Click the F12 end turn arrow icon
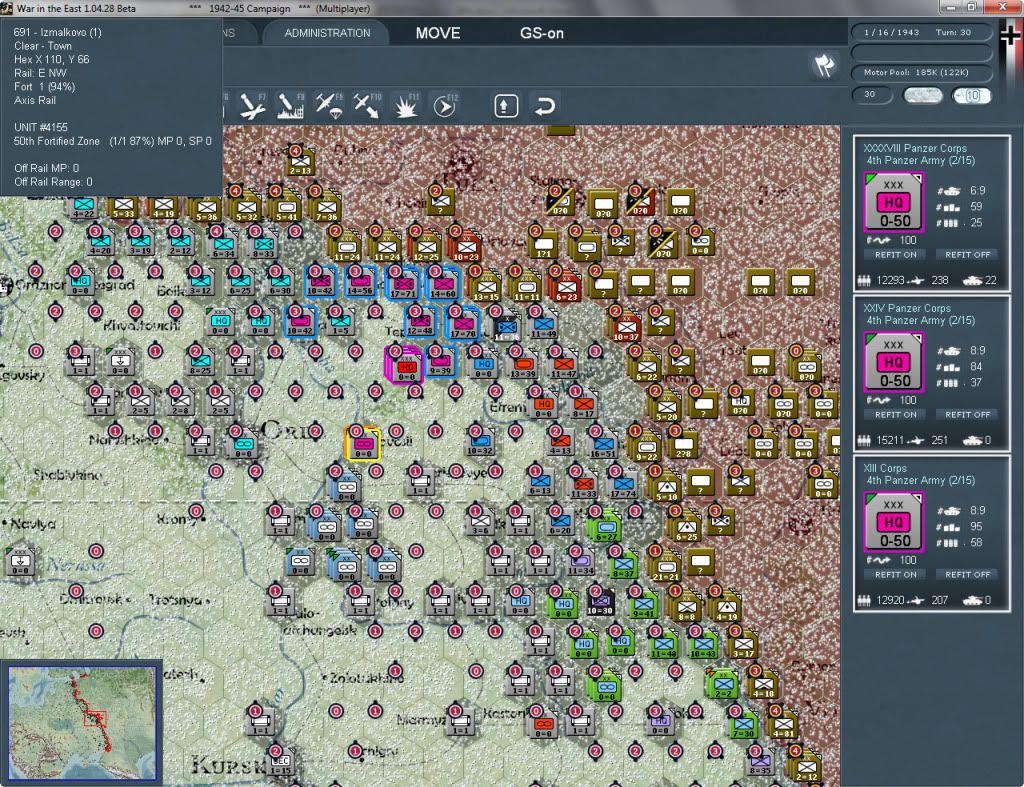This screenshot has height=787, width=1024. tap(445, 106)
